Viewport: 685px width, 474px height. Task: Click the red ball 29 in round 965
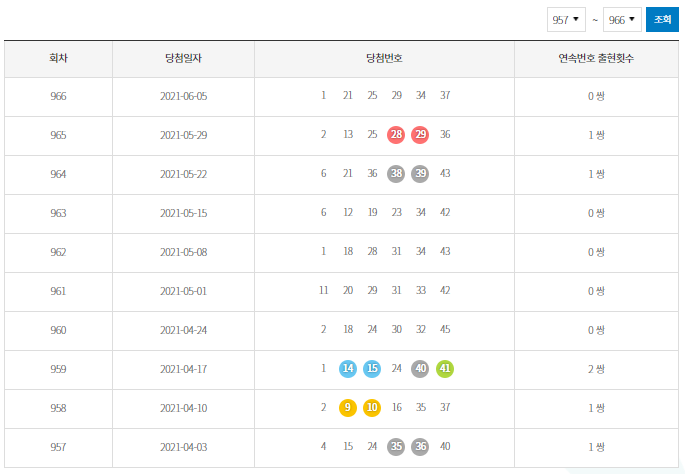pos(420,135)
